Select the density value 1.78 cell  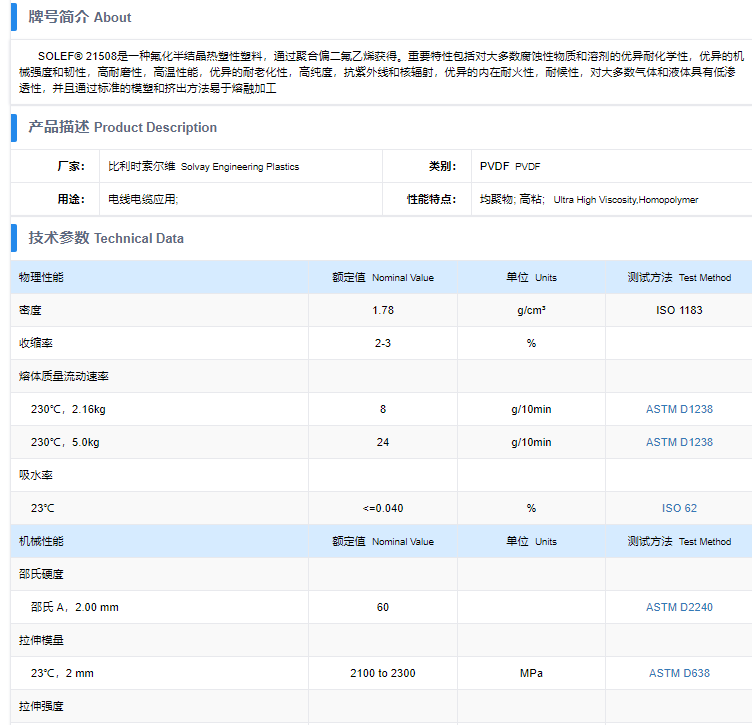[383, 310]
